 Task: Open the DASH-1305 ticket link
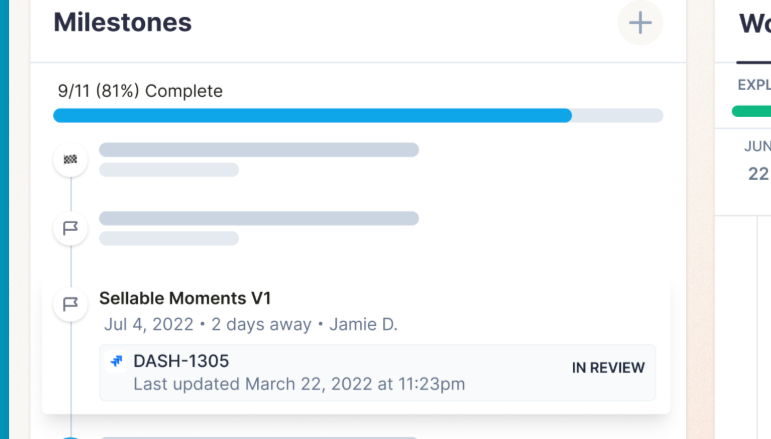click(x=181, y=361)
